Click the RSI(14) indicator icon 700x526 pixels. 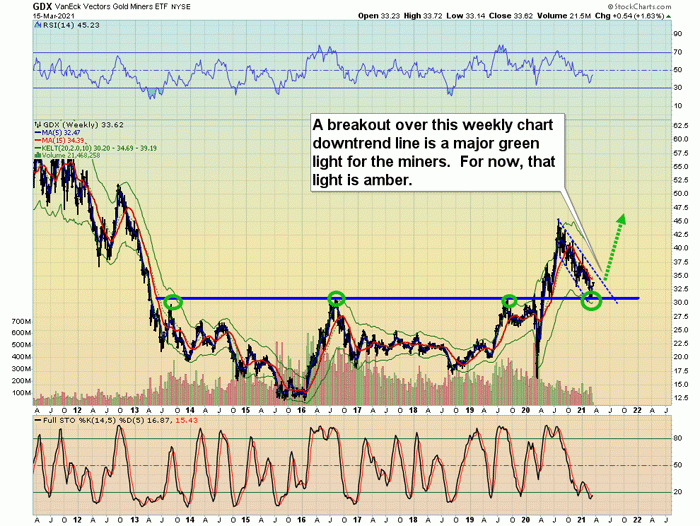38,25
